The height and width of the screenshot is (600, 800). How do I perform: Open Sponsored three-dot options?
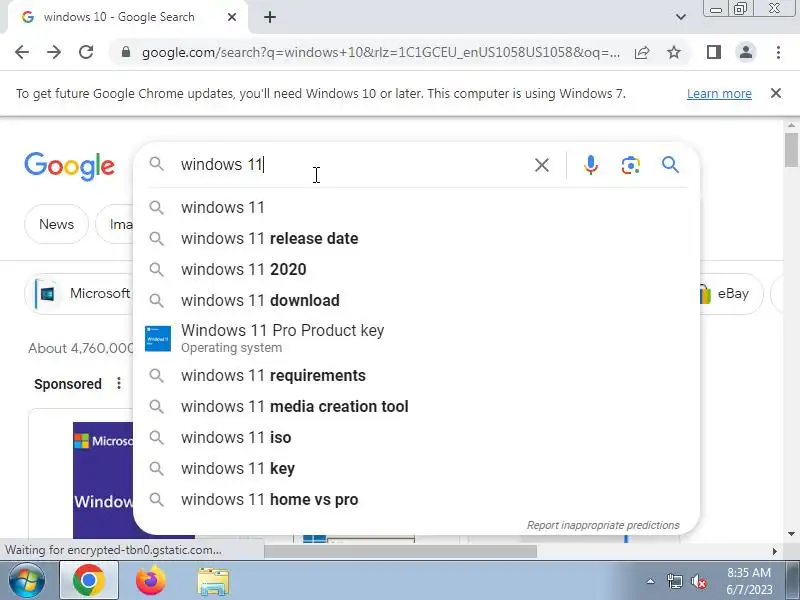click(x=119, y=383)
